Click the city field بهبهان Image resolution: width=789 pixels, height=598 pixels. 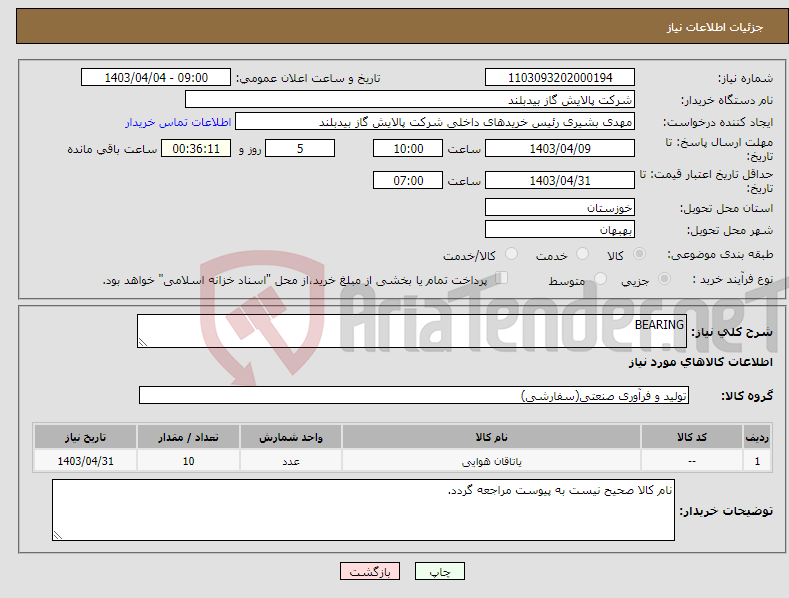point(560,230)
